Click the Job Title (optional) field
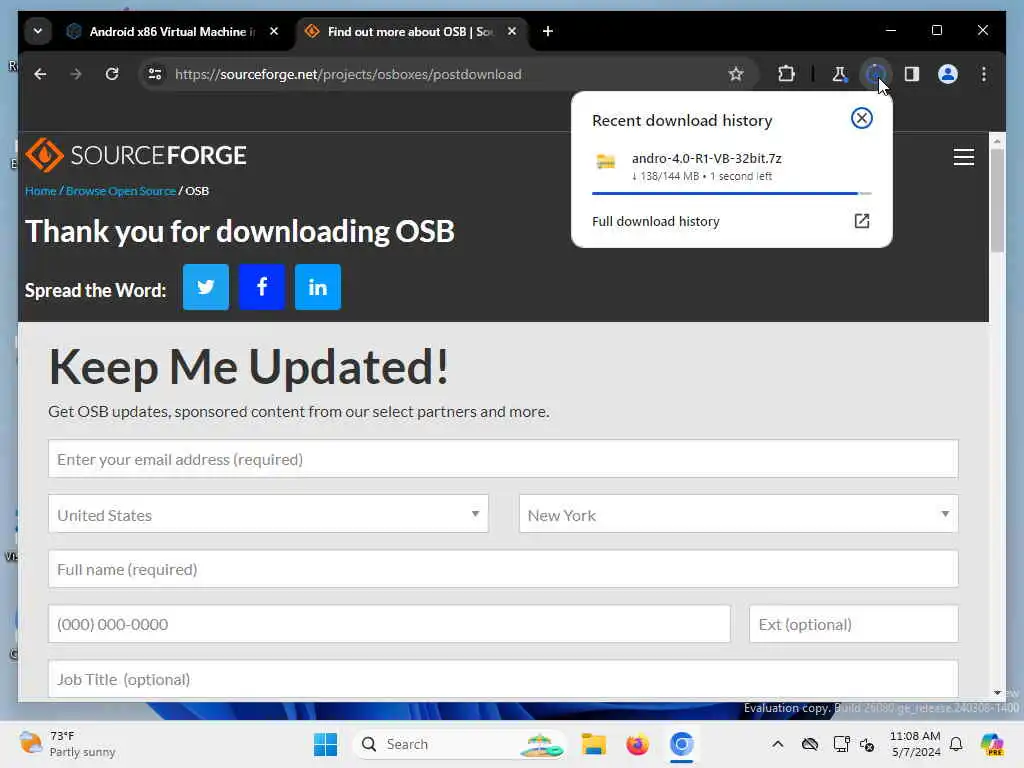The height and width of the screenshot is (768, 1024). (503, 679)
